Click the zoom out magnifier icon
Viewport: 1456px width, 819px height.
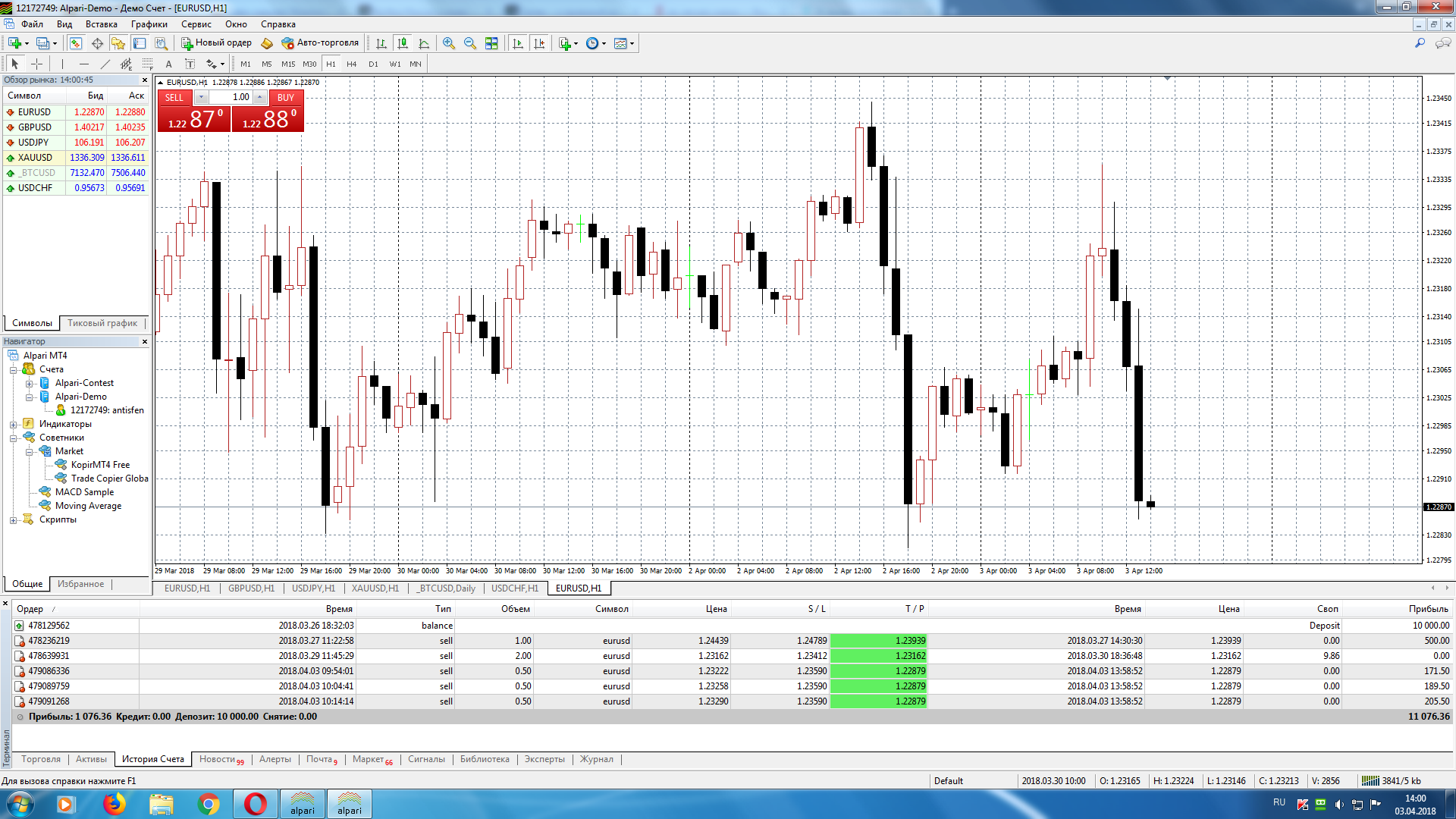click(470, 43)
